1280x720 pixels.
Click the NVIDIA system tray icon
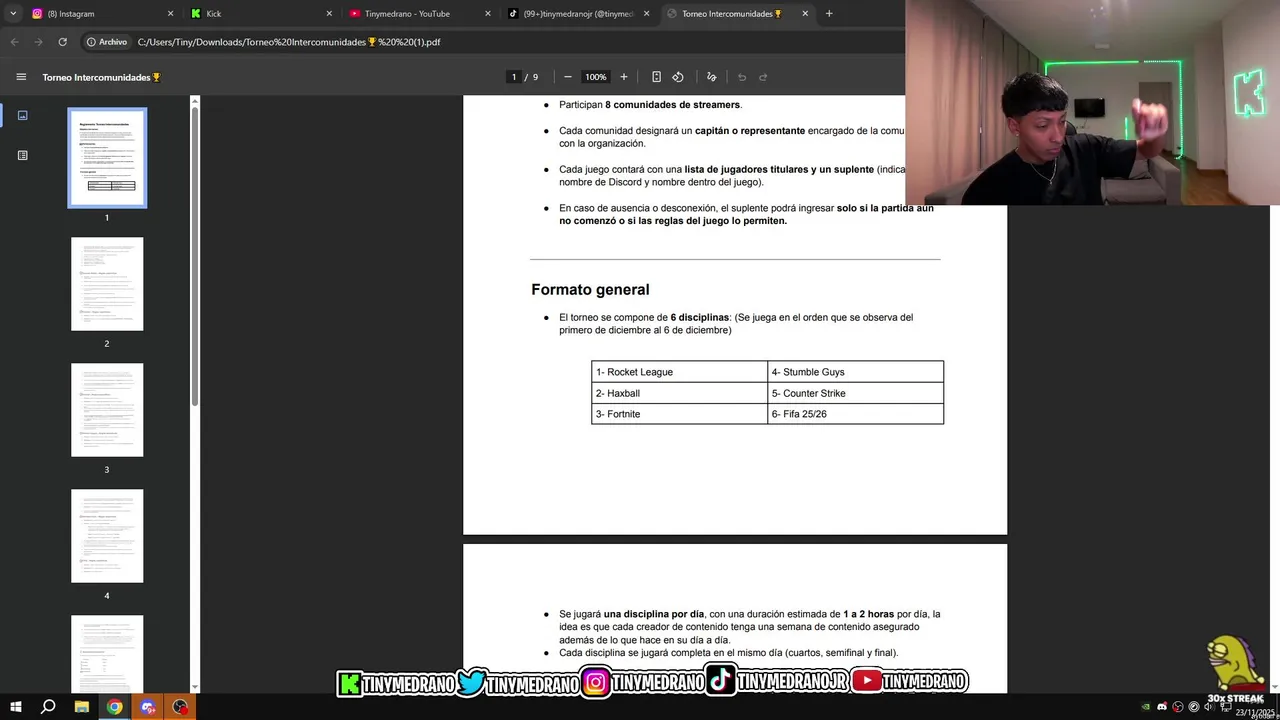click(x=1145, y=707)
